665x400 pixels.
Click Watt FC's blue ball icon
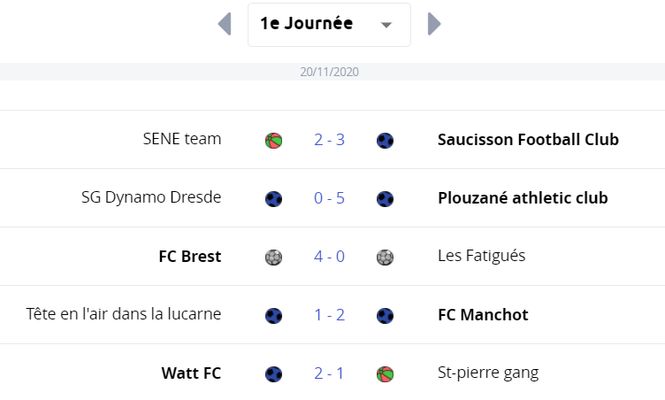[x=274, y=374]
